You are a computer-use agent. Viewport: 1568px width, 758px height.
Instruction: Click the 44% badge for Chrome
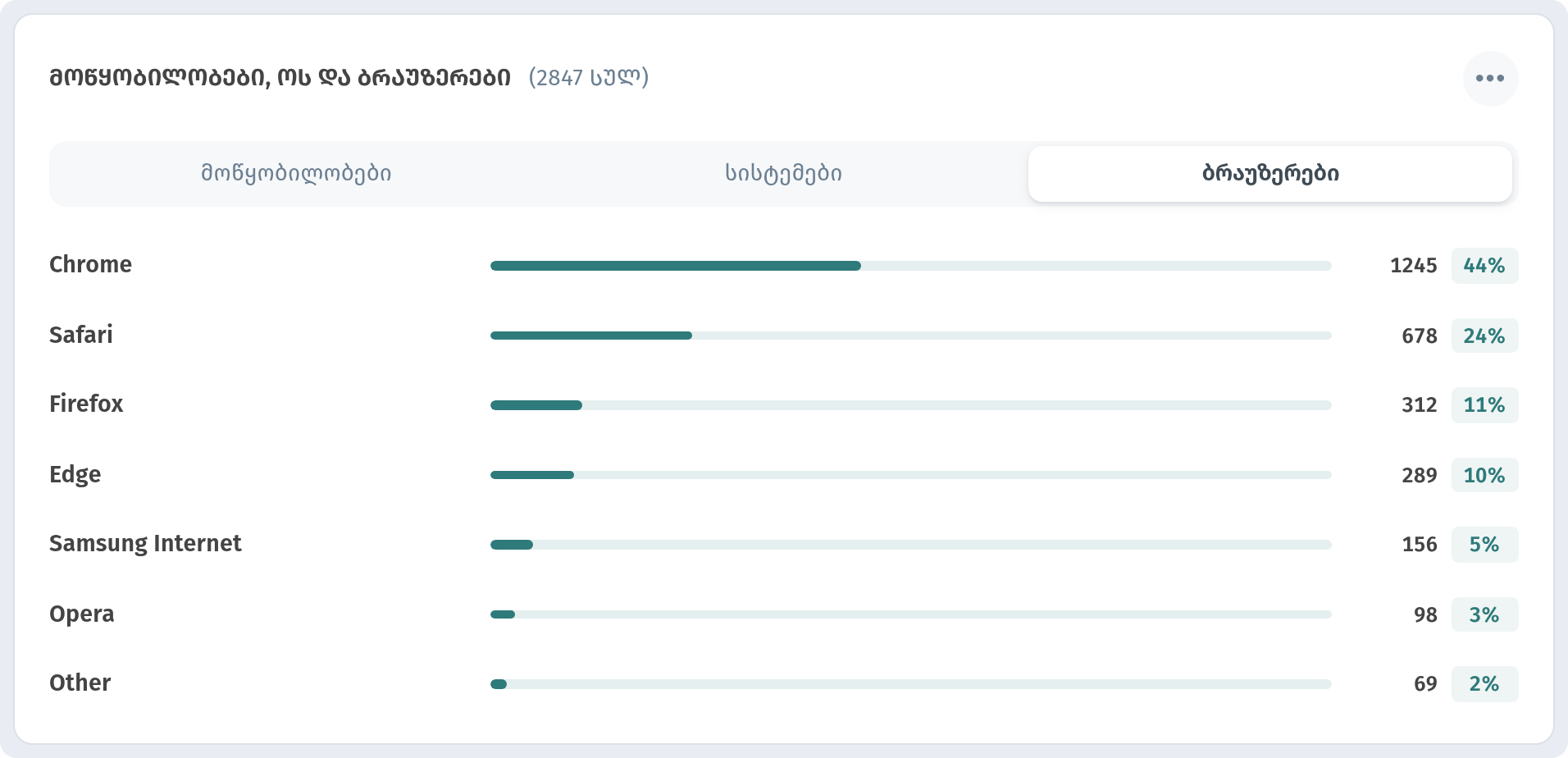coord(1484,266)
